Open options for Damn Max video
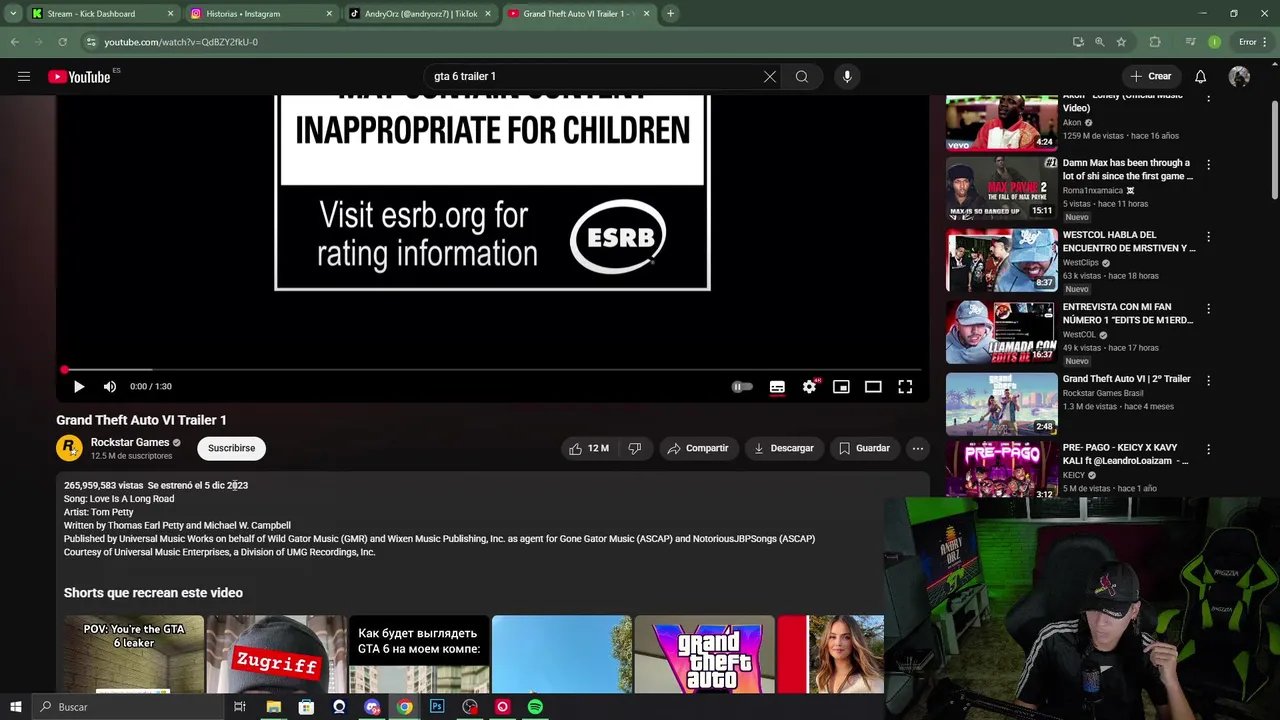Image resolution: width=1280 pixels, height=720 pixels. 1208,165
